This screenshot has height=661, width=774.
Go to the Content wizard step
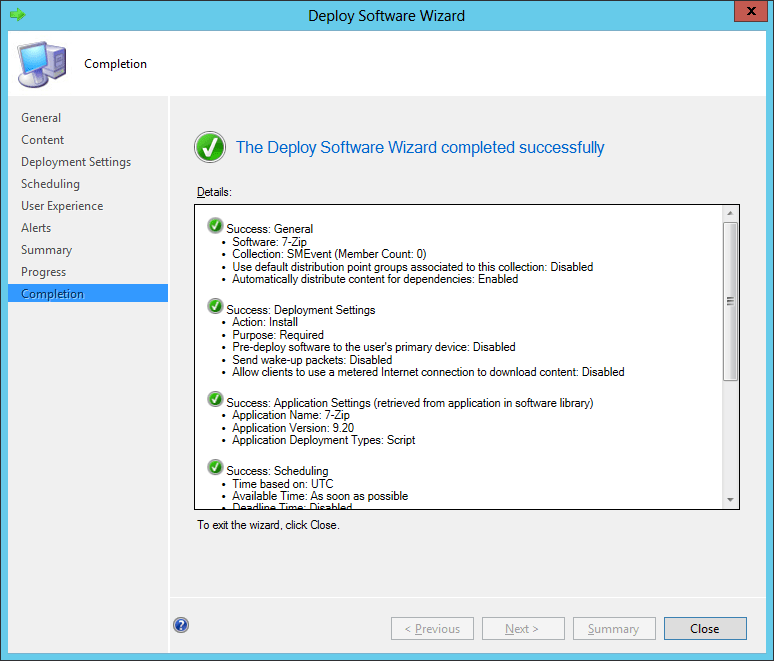point(43,140)
